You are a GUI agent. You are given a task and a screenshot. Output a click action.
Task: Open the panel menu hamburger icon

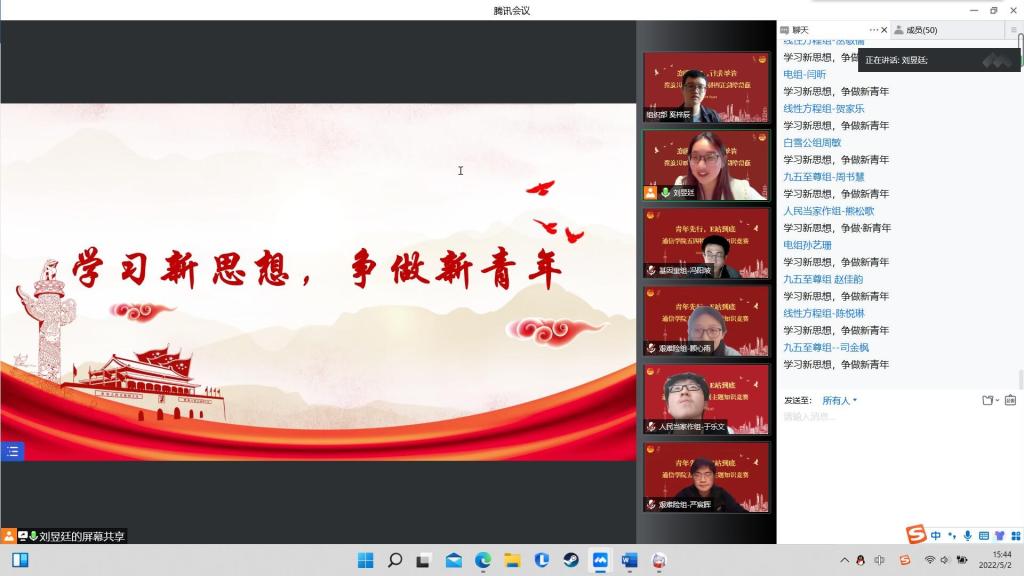(1013, 30)
